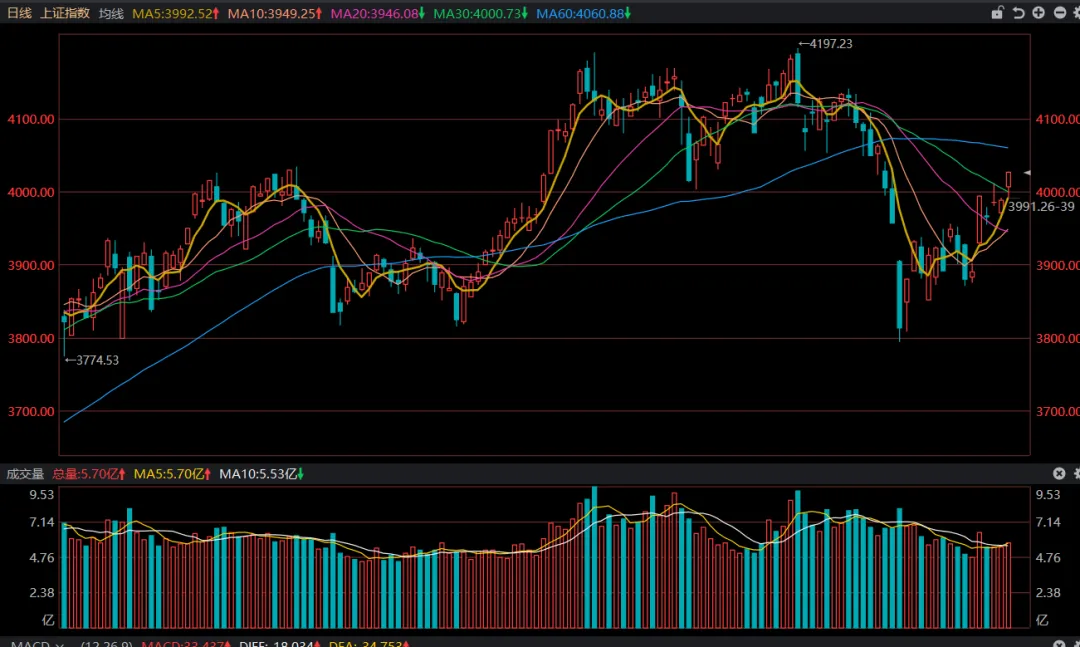The height and width of the screenshot is (647, 1080).
Task: Click the 3774.53 low price annotation
Action: point(92,360)
